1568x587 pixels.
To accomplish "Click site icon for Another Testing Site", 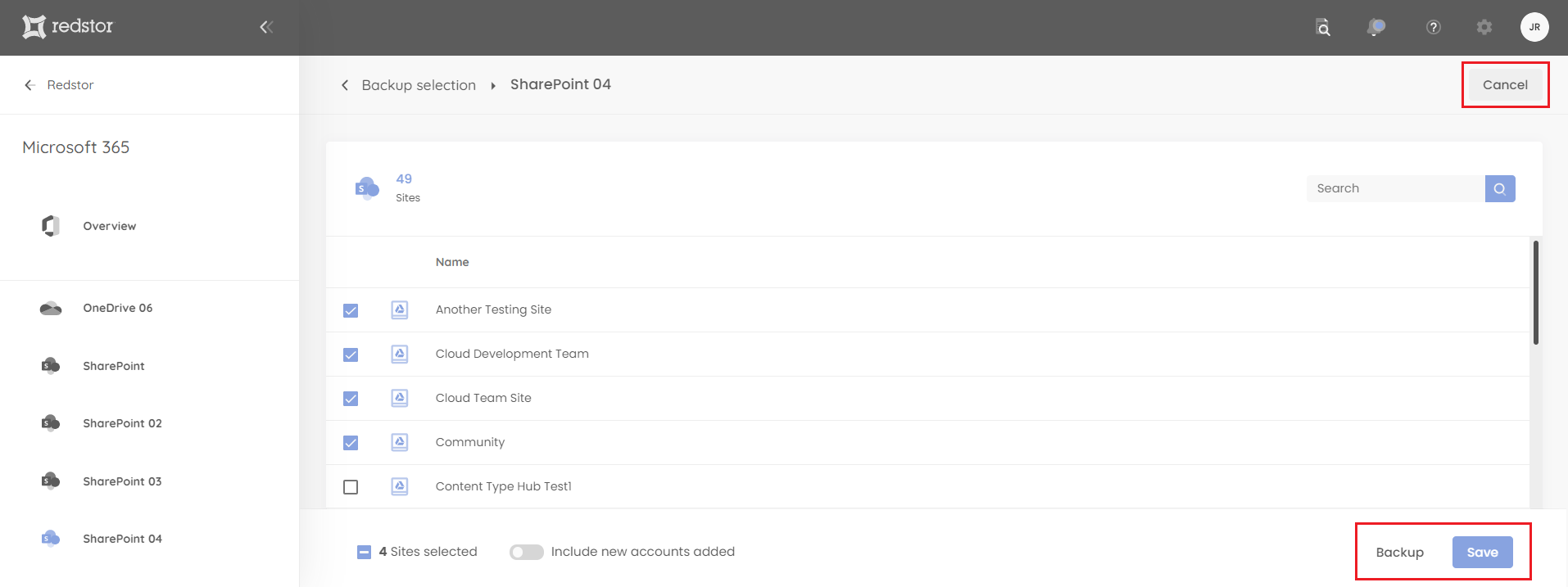I will click(x=400, y=309).
